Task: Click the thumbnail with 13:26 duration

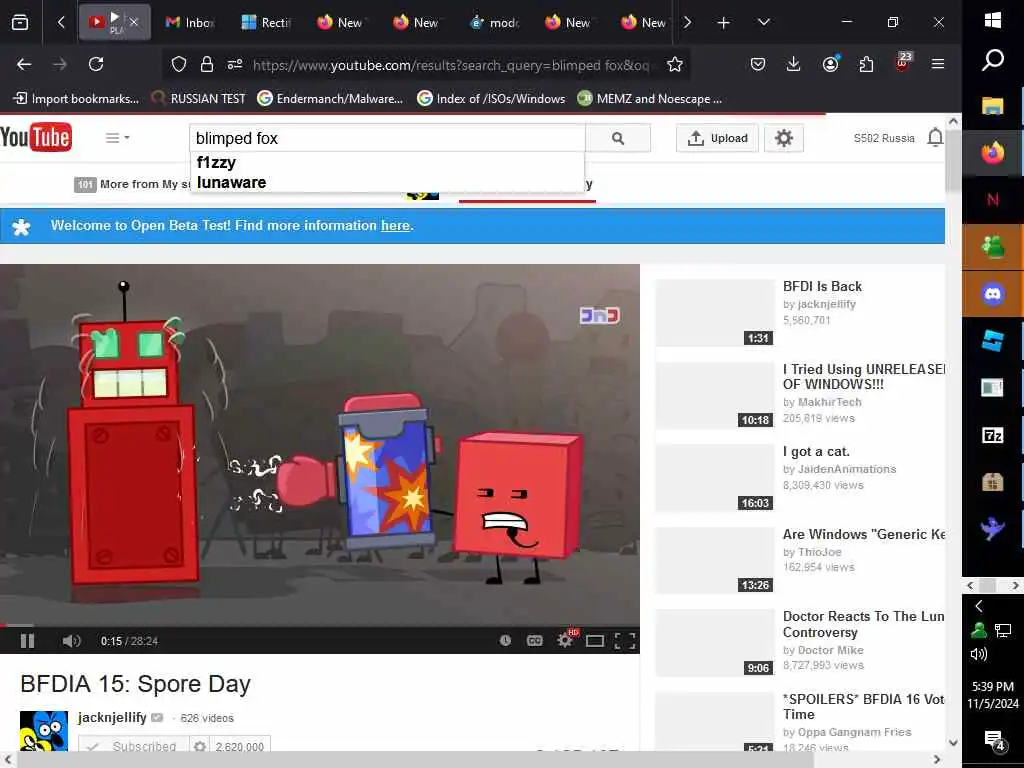Action: [715, 560]
